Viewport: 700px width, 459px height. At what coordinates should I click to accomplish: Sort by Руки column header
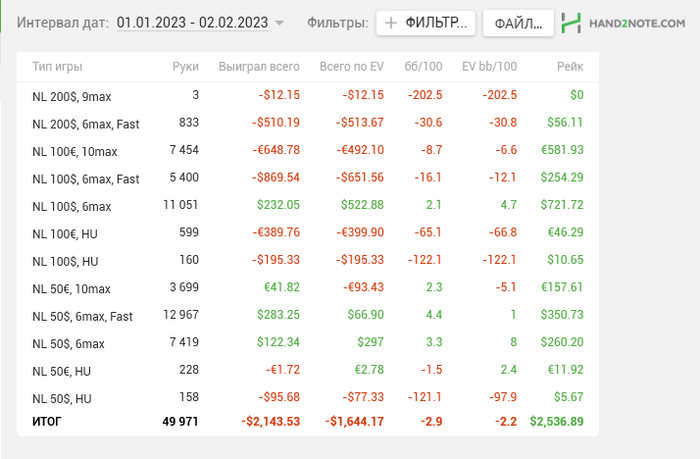coord(185,67)
